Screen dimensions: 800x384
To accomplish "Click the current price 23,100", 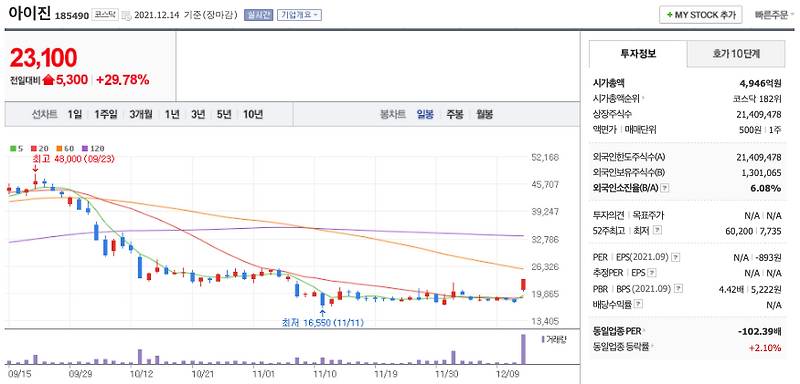I will (43, 58).
